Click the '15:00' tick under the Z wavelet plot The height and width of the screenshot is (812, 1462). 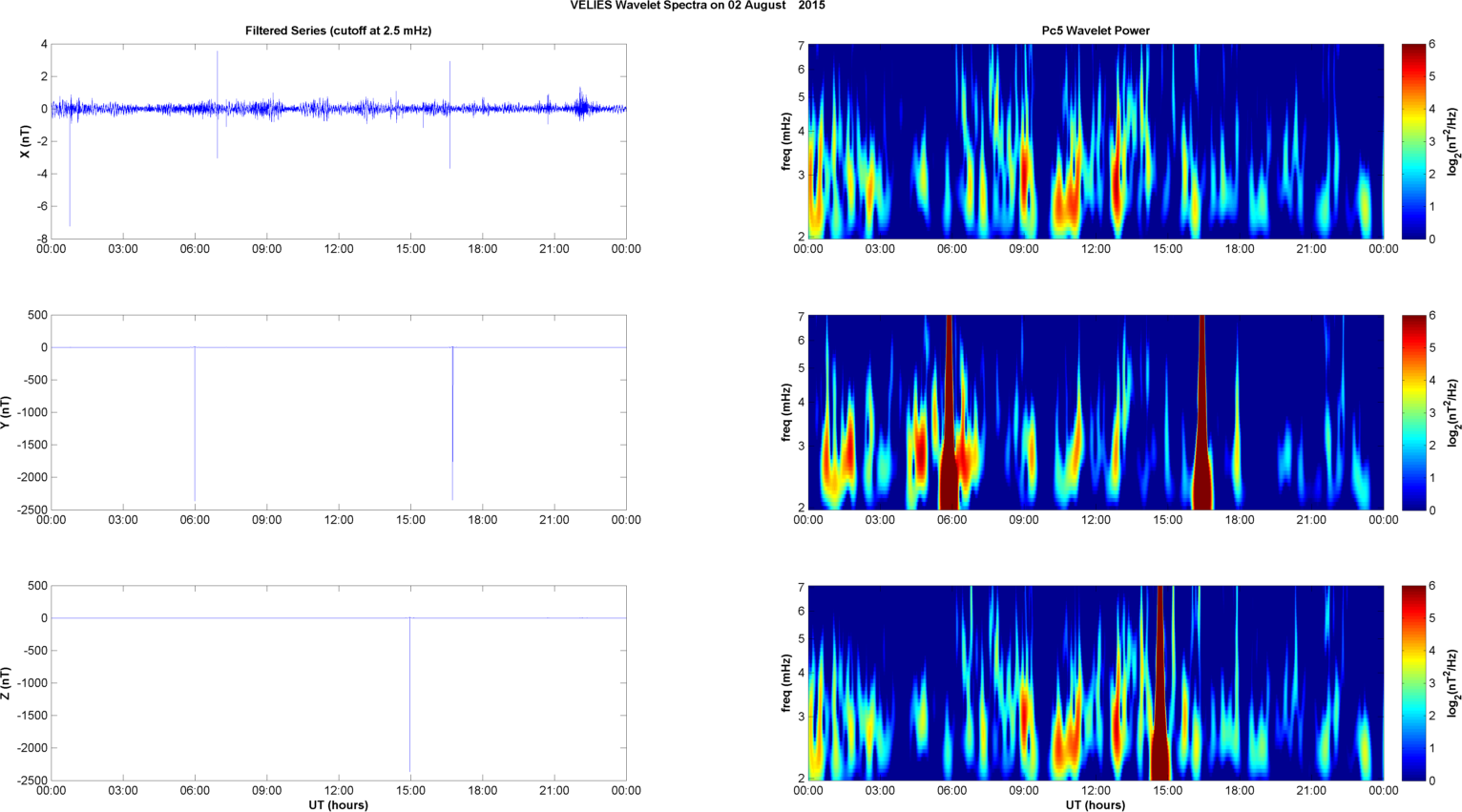pyautogui.click(x=1168, y=790)
